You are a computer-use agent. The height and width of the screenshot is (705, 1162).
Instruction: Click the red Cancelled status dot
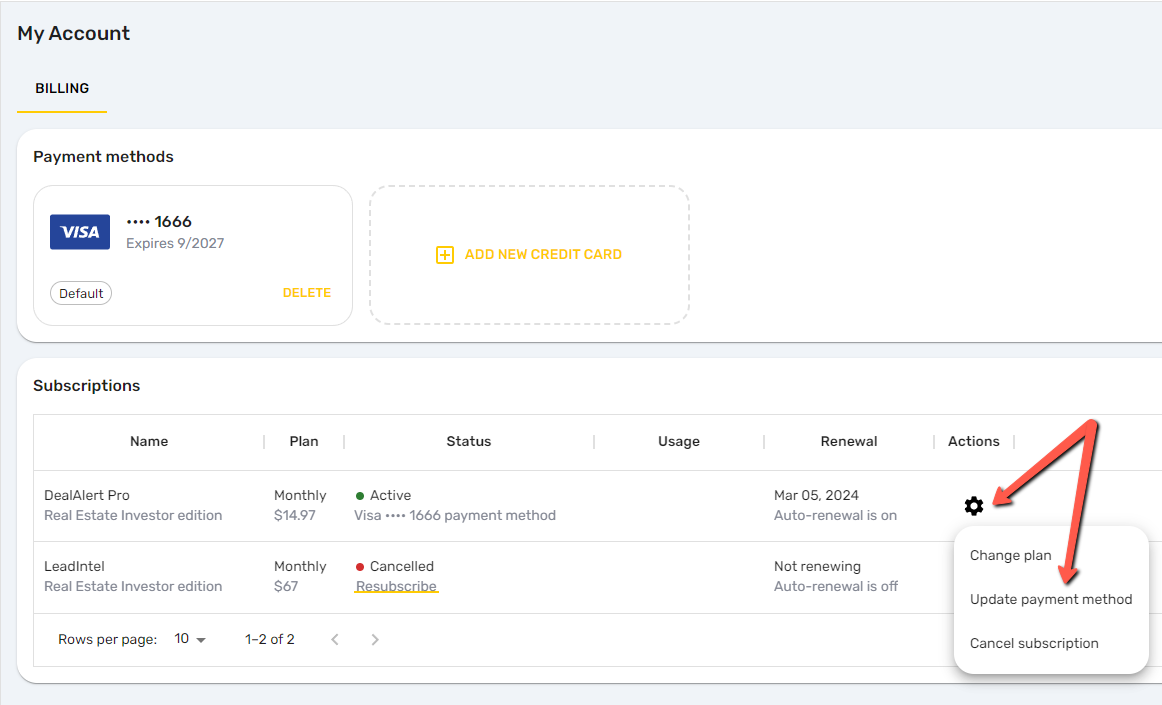359,567
